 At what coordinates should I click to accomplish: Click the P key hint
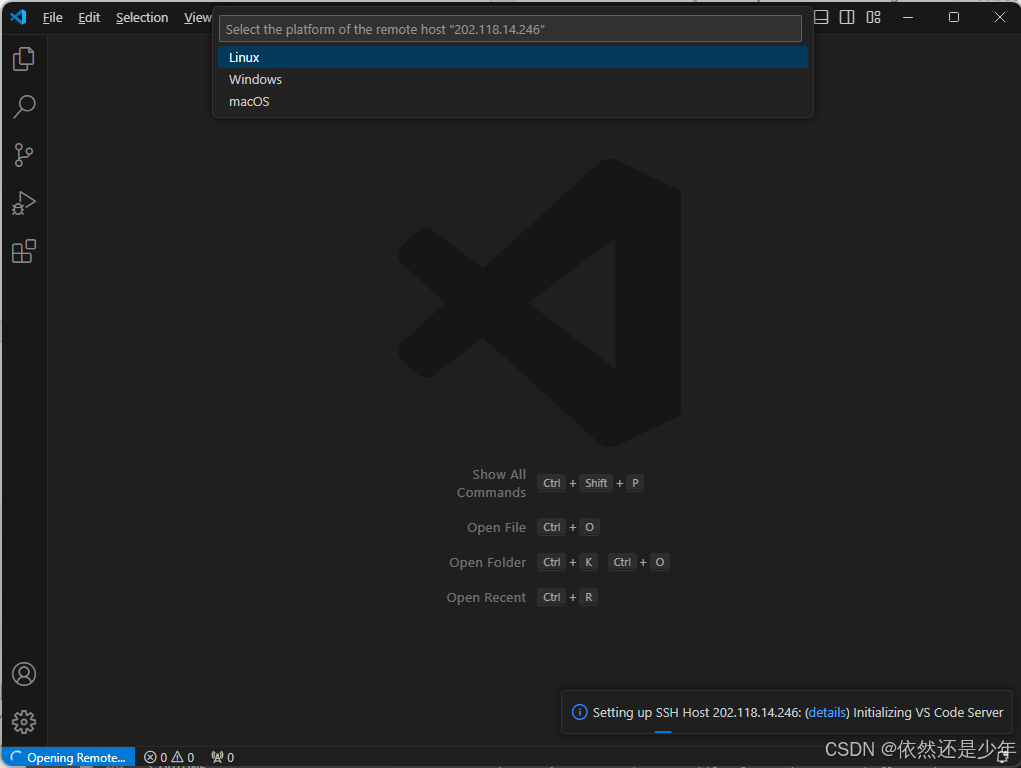[635, 483]
